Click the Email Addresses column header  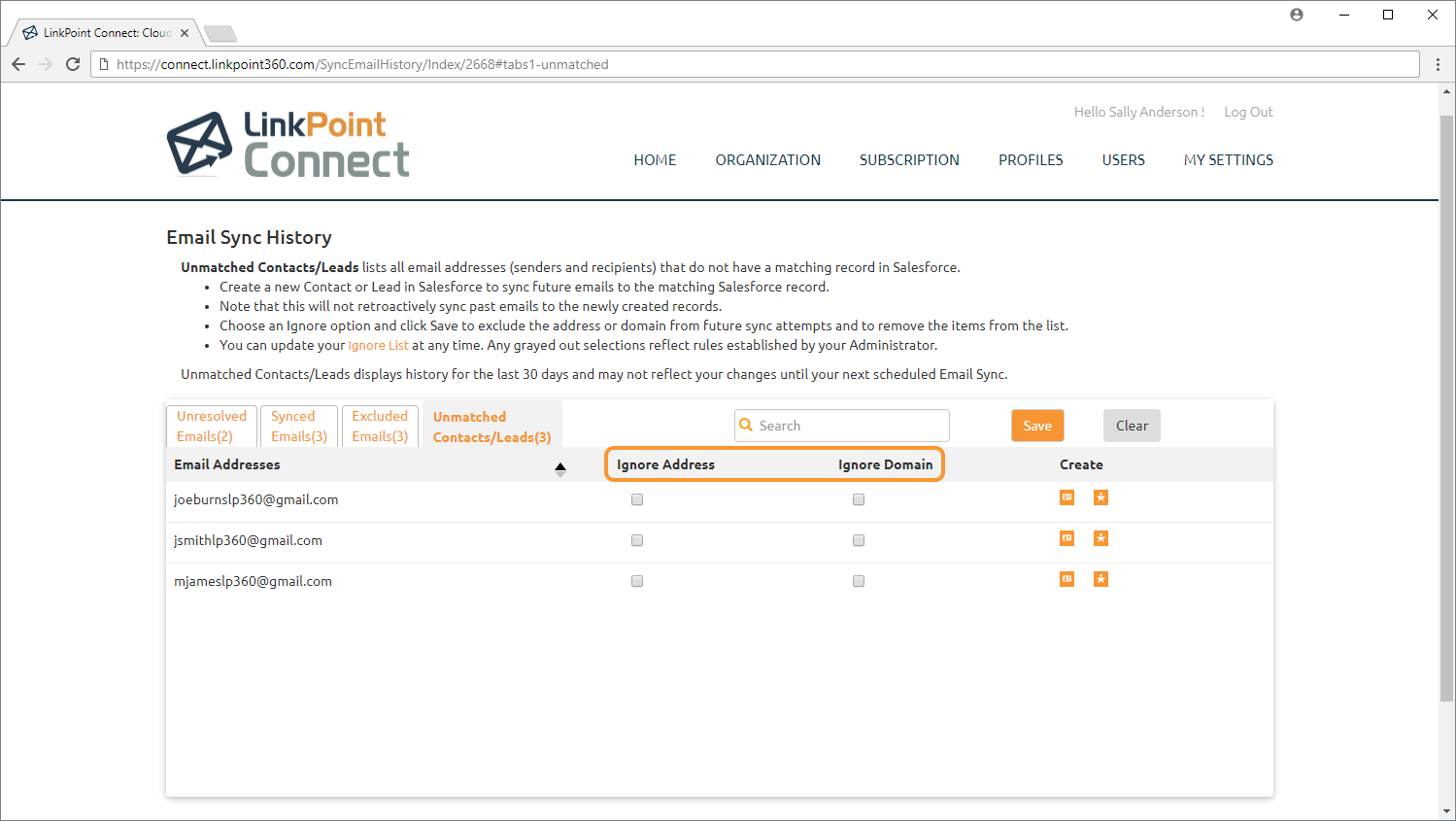click(x=227, y=464)
